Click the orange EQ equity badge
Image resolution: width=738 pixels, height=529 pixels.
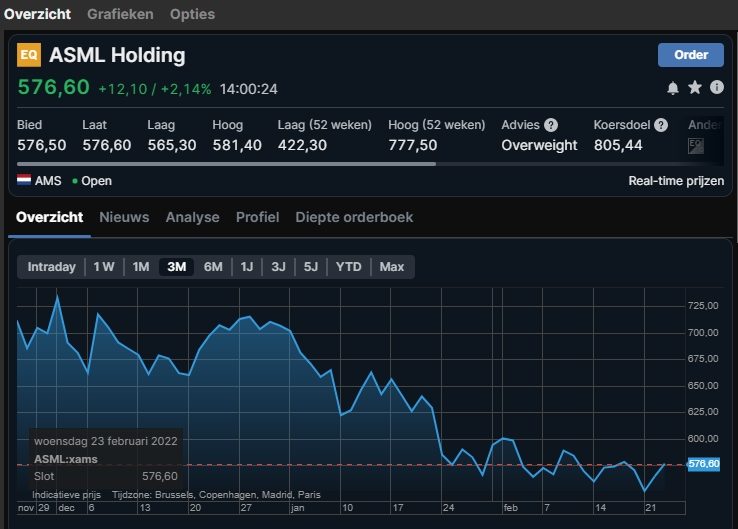pos(29,56)
